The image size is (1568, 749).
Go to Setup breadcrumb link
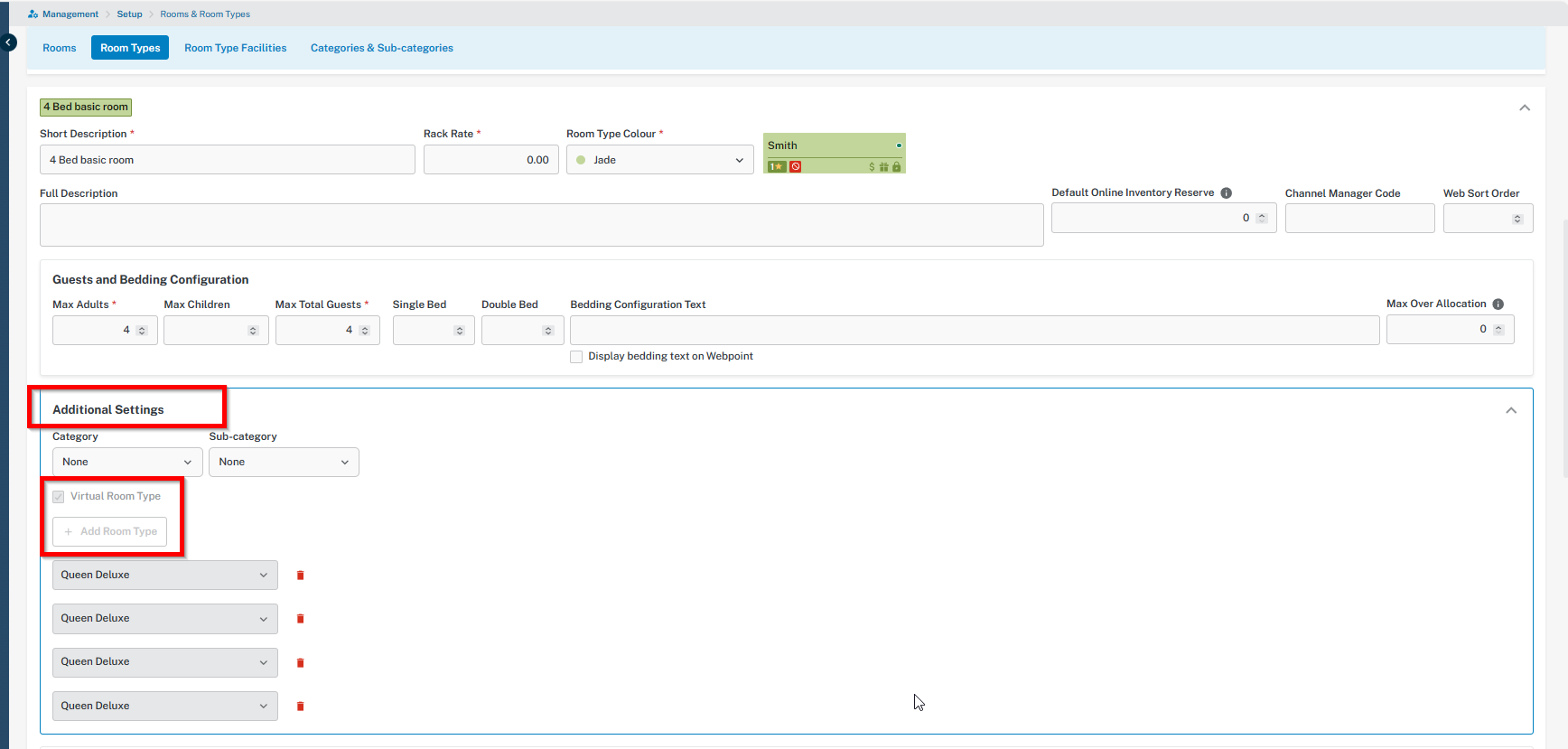(130, 14)
